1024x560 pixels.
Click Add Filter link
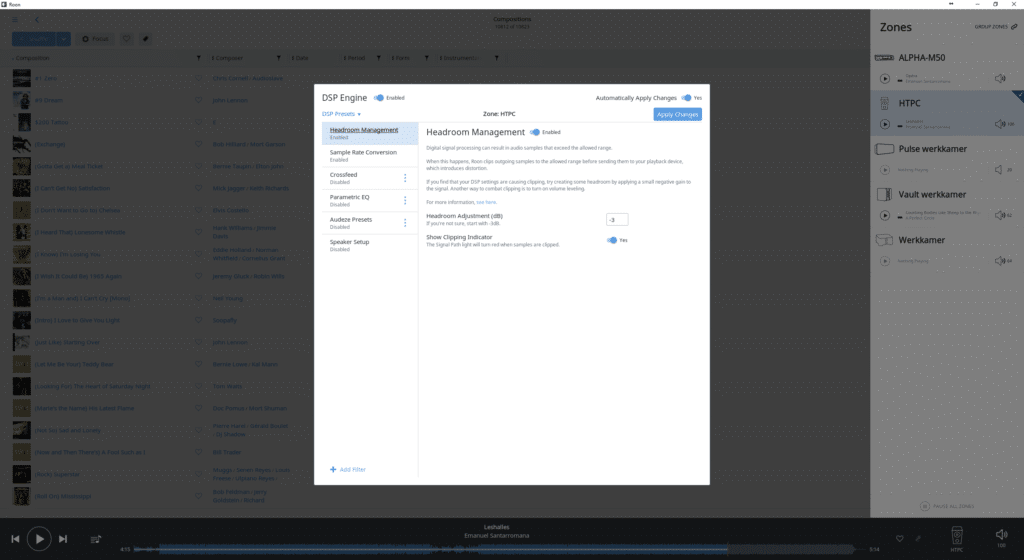point(348,469)
